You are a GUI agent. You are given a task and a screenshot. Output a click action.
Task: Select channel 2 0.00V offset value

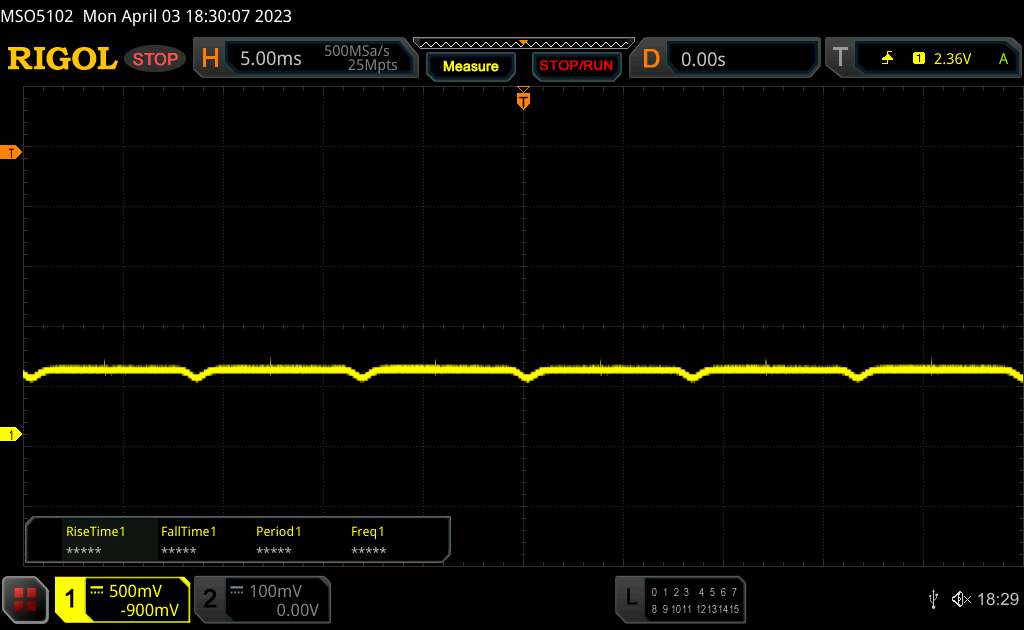click(297, 610)
